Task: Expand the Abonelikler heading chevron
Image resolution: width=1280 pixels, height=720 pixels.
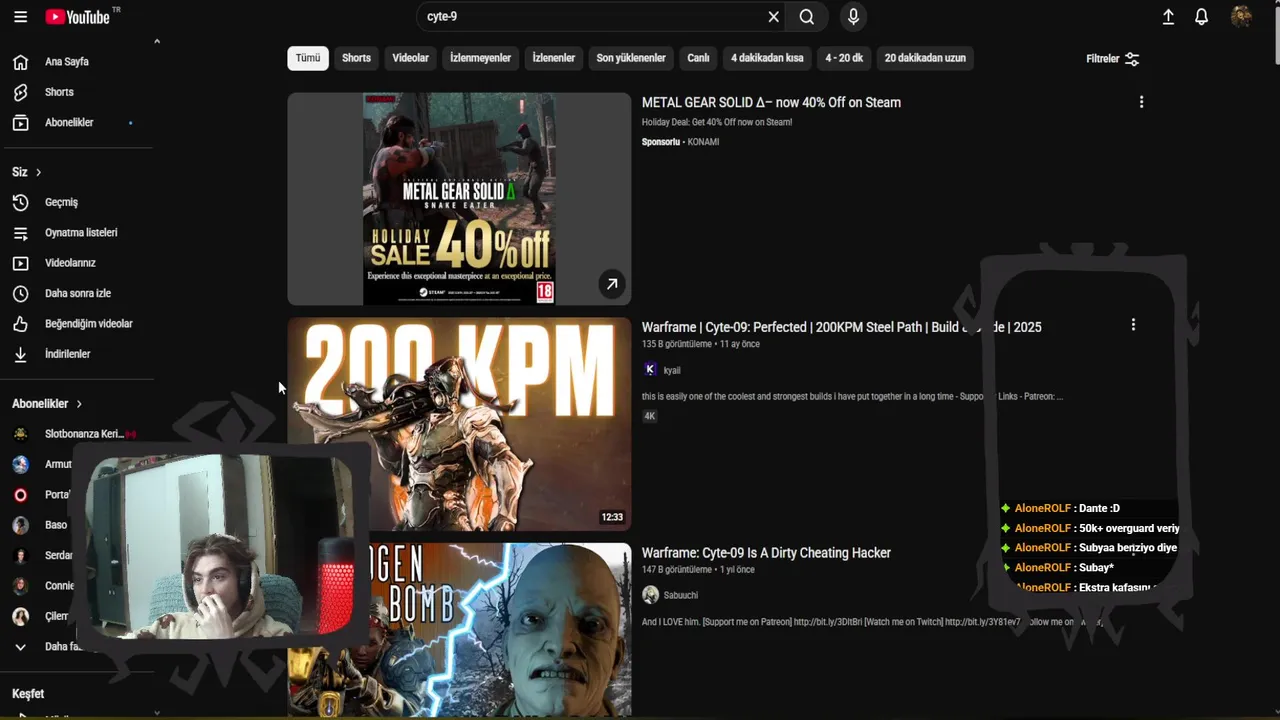Action: click(x=79, y=404)
